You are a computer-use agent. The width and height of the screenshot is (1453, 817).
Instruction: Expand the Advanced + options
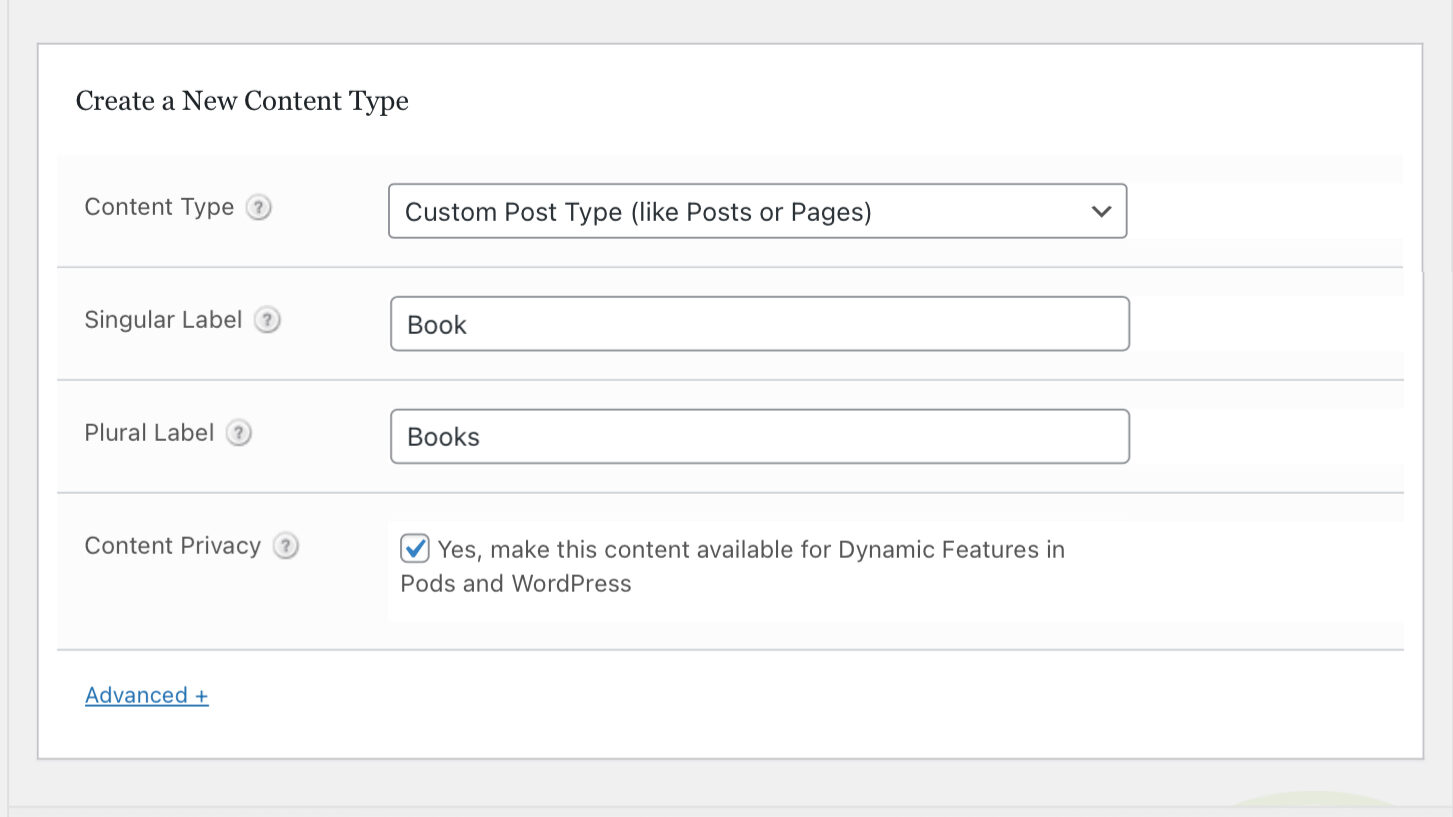147,695
